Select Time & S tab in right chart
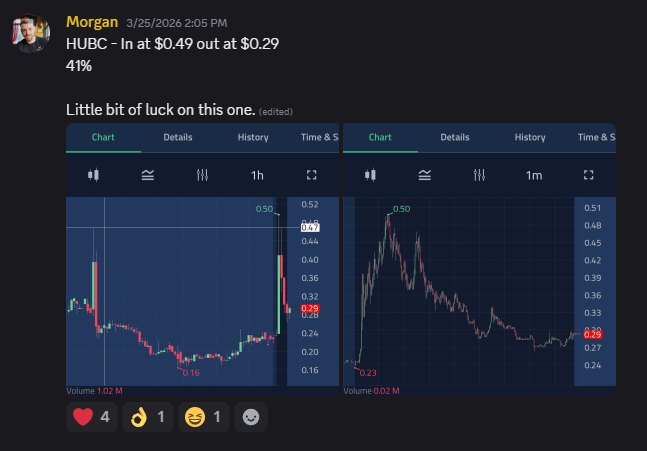 pos(596,137)
